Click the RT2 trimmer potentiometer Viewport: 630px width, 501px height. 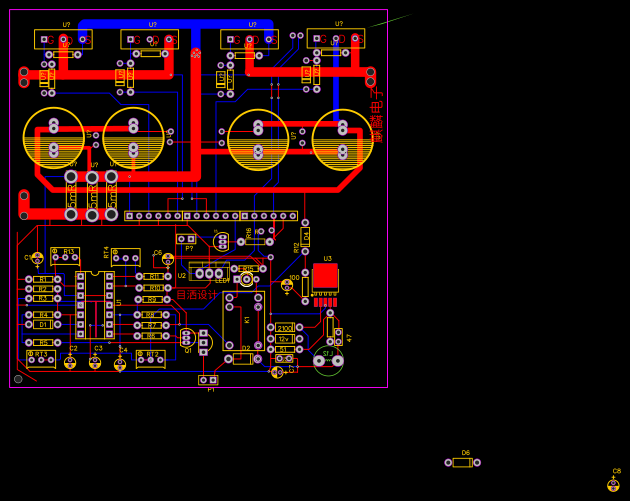(151, 359)
